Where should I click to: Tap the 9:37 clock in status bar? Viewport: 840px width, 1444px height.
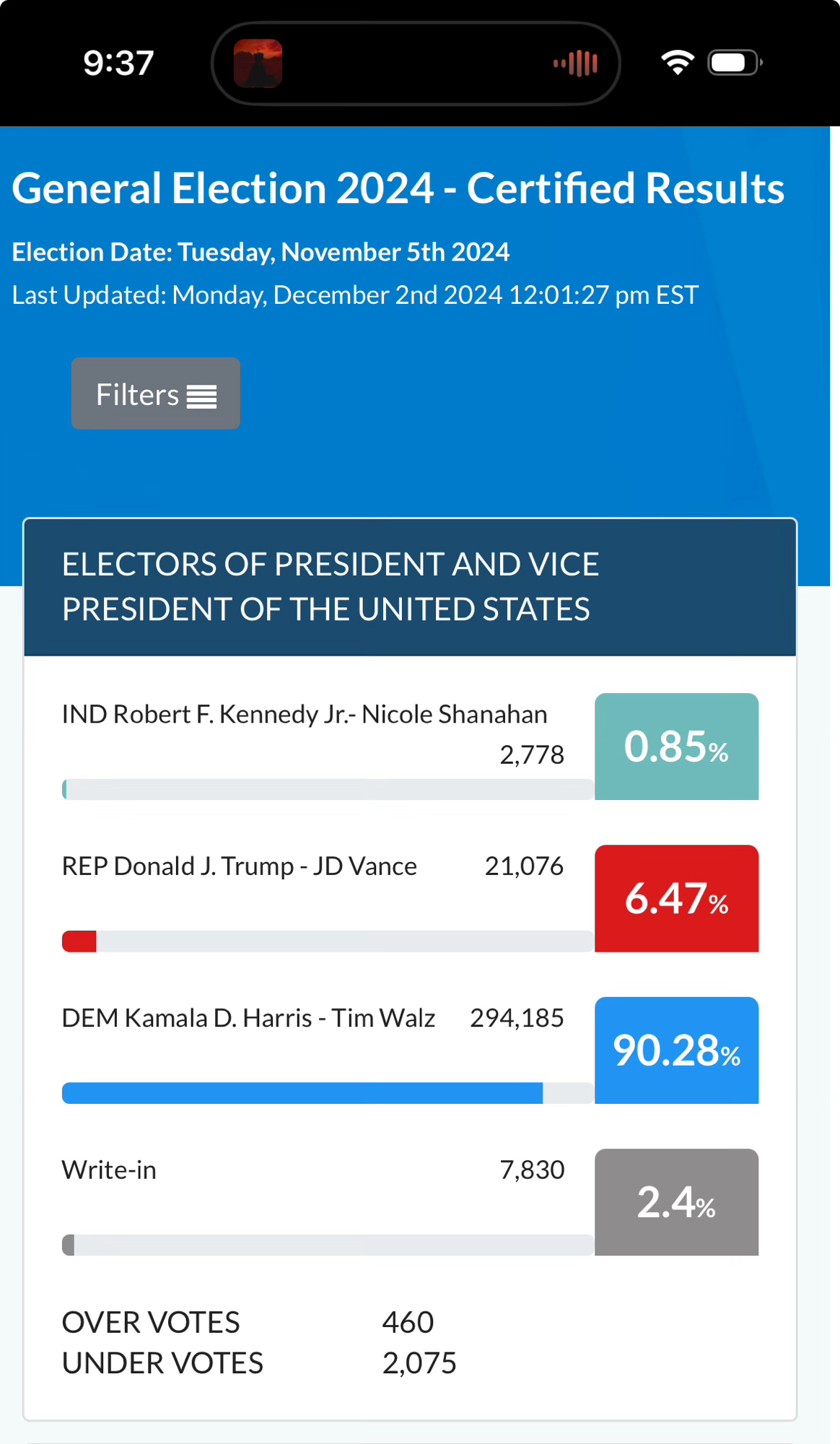[118, 64]
